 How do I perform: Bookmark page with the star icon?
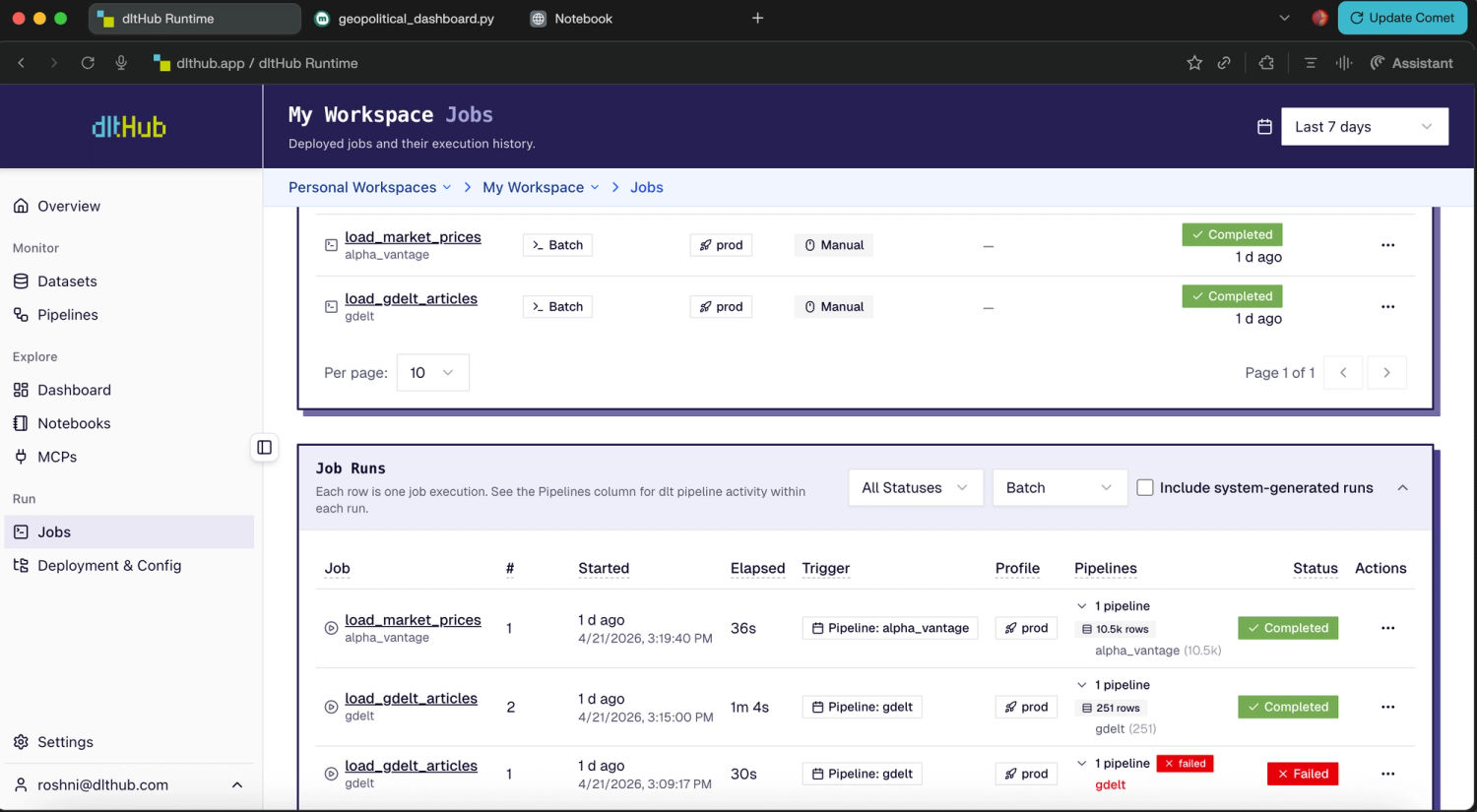point(1194,63)
